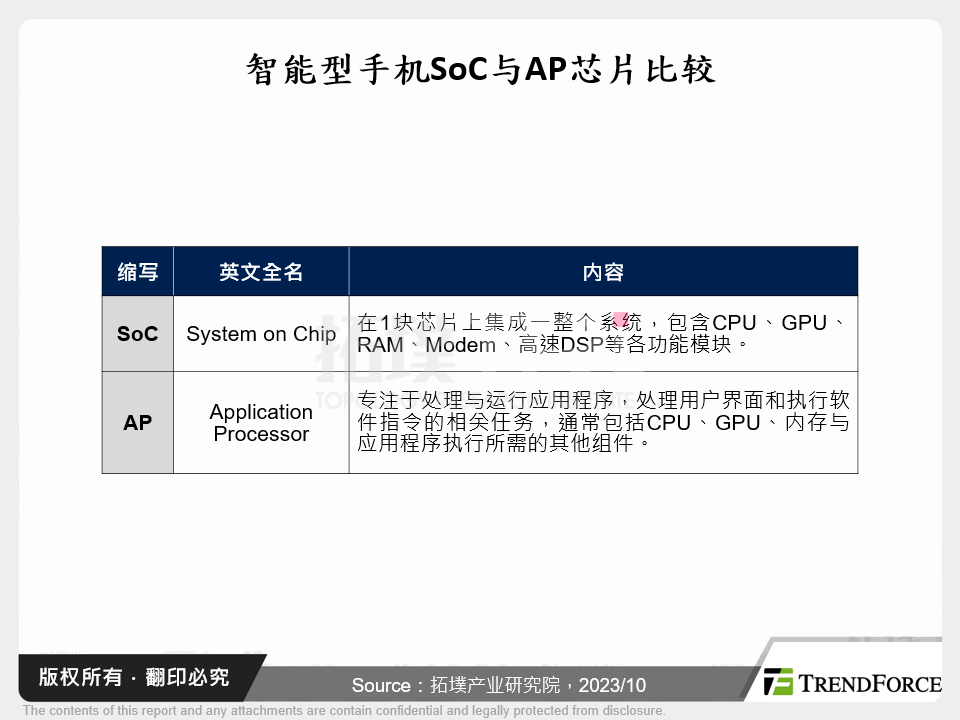Expand the 英文全名 column header

point(260,271)
